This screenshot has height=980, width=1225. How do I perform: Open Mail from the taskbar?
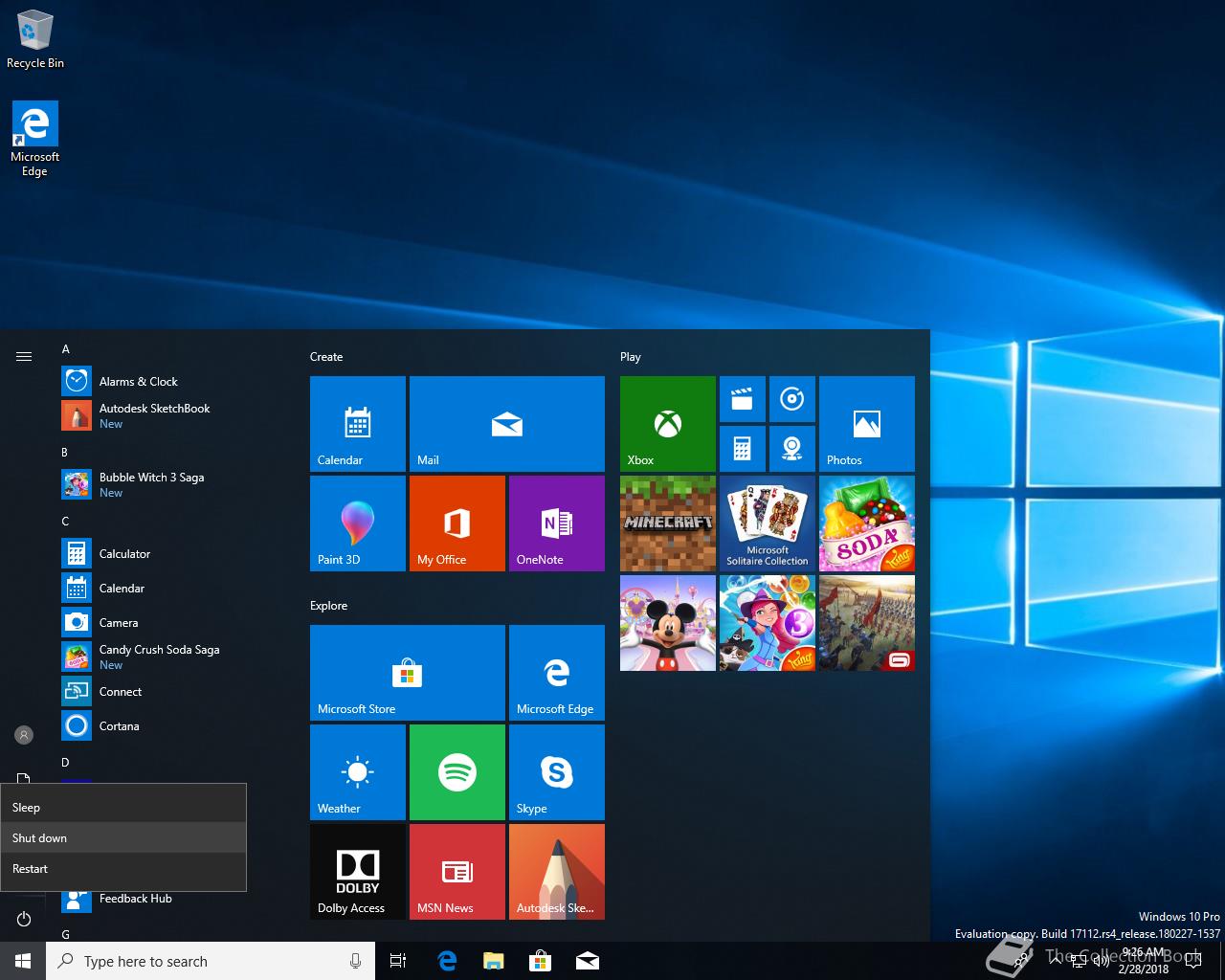[588, 961]
